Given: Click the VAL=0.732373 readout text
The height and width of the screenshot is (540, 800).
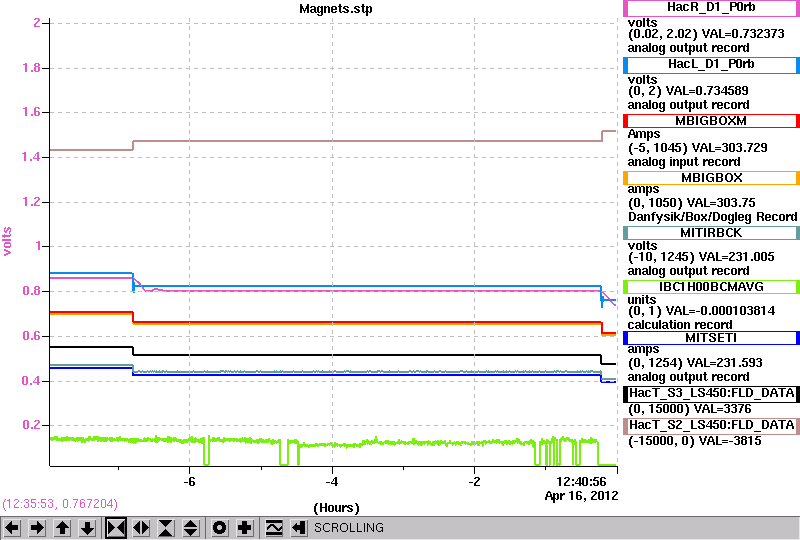Looking at the screenshot, I should pyautogui.click(x=743, y=34).
